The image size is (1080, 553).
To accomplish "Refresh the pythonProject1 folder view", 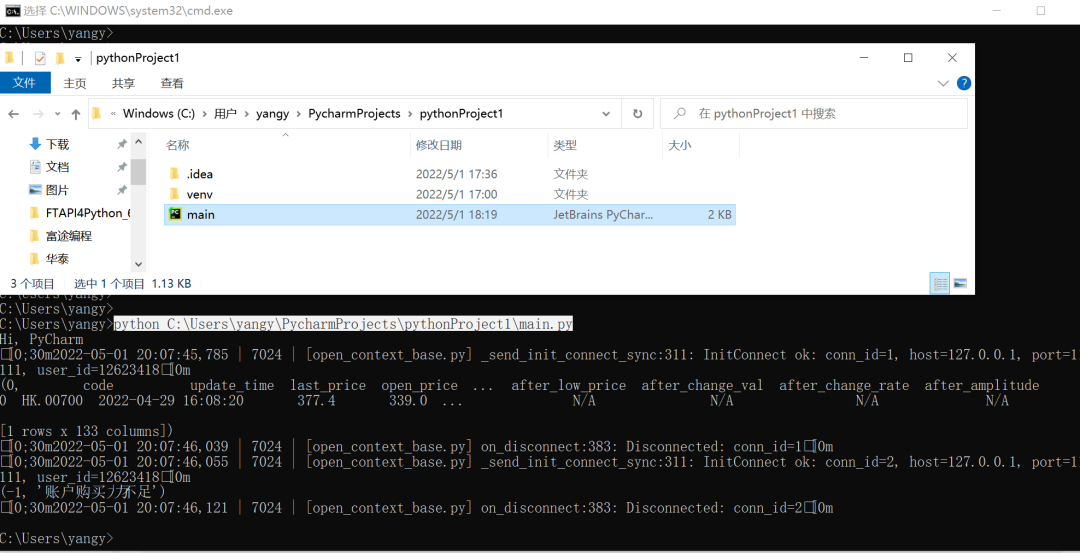I will 638,114.
